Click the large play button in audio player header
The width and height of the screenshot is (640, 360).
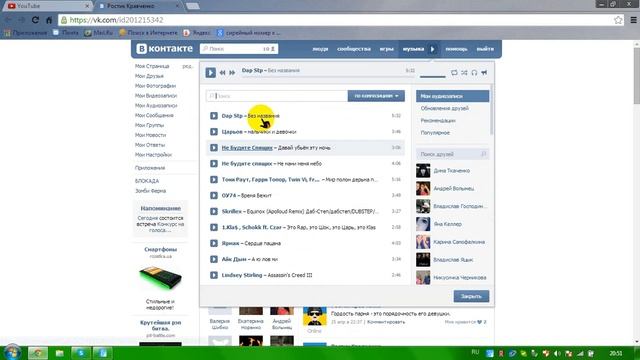coord(210,72)
